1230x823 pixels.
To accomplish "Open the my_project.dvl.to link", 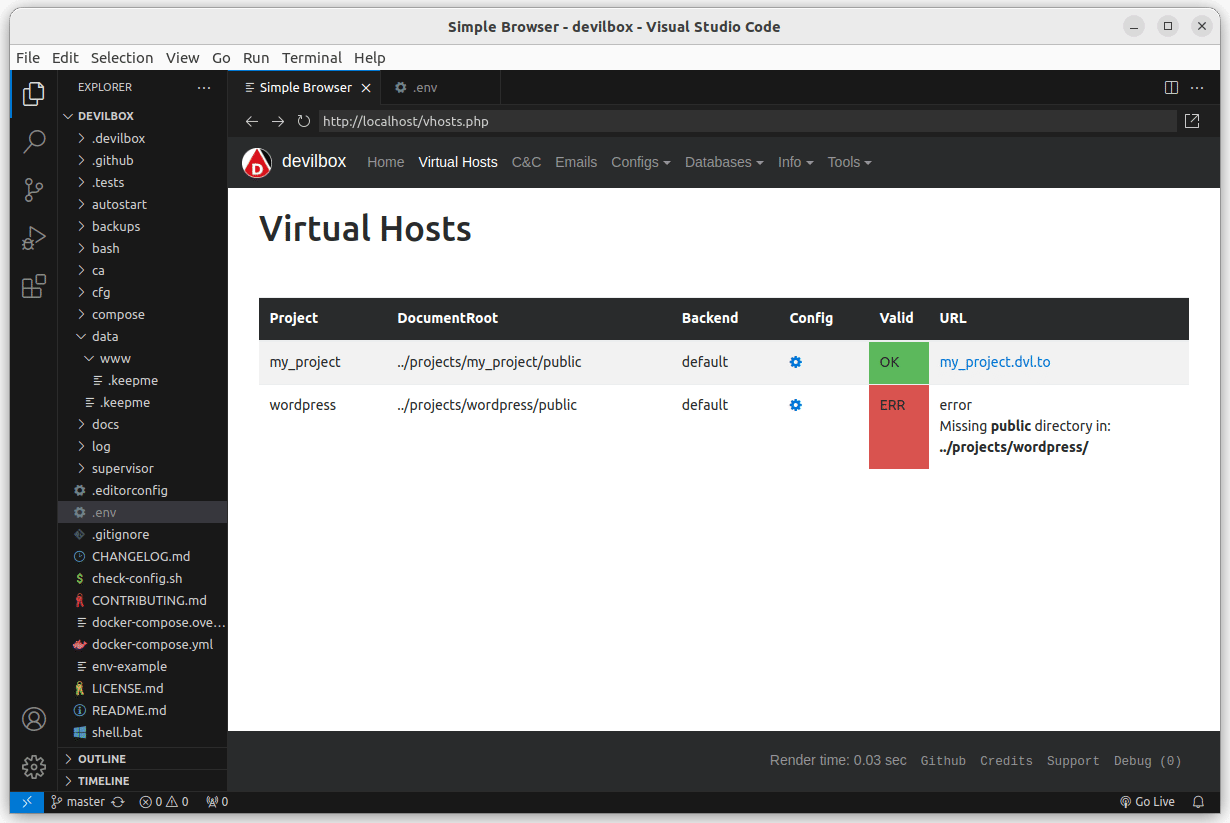I will 994,362.
